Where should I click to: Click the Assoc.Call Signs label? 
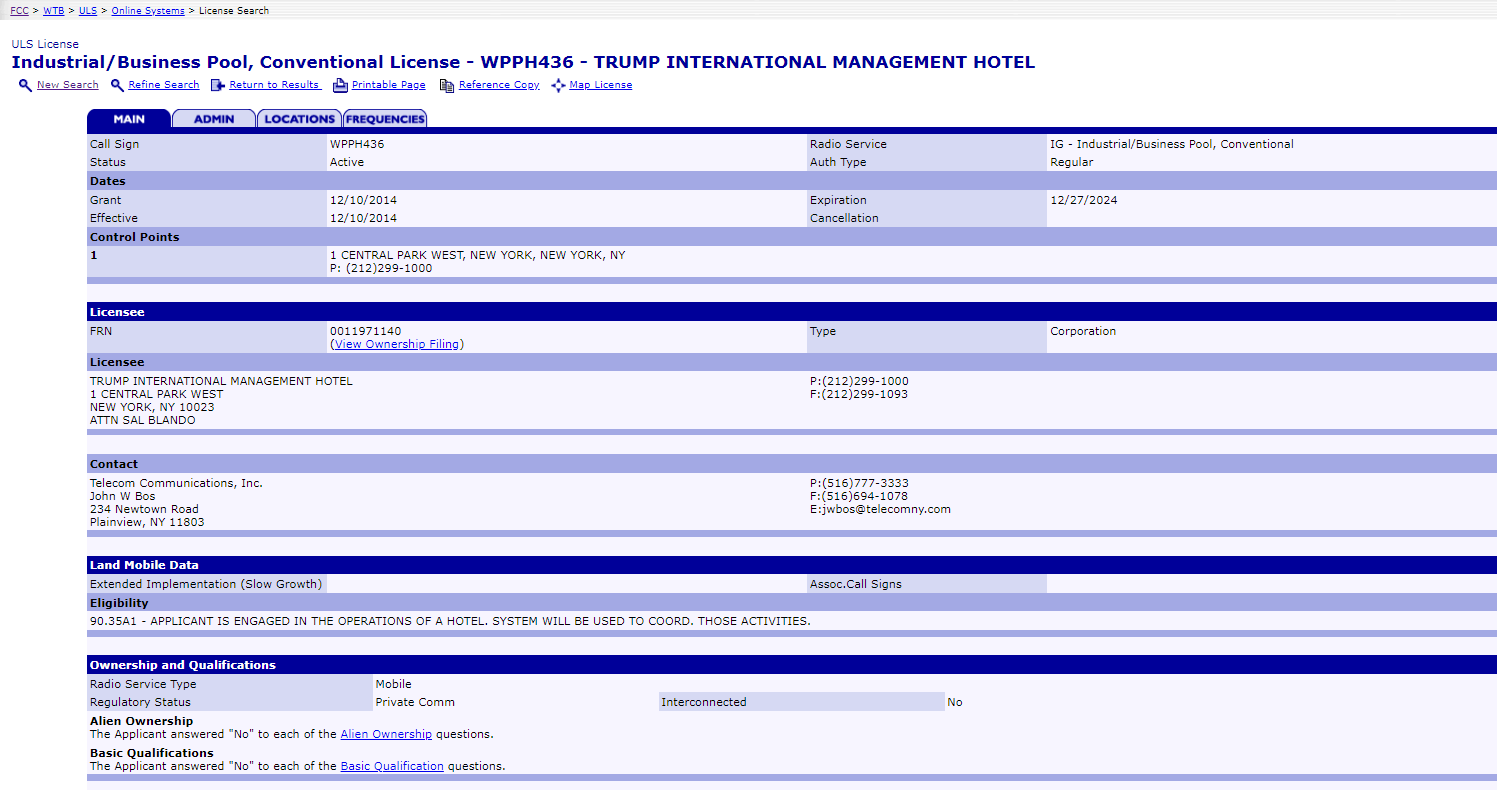(856, 584)
